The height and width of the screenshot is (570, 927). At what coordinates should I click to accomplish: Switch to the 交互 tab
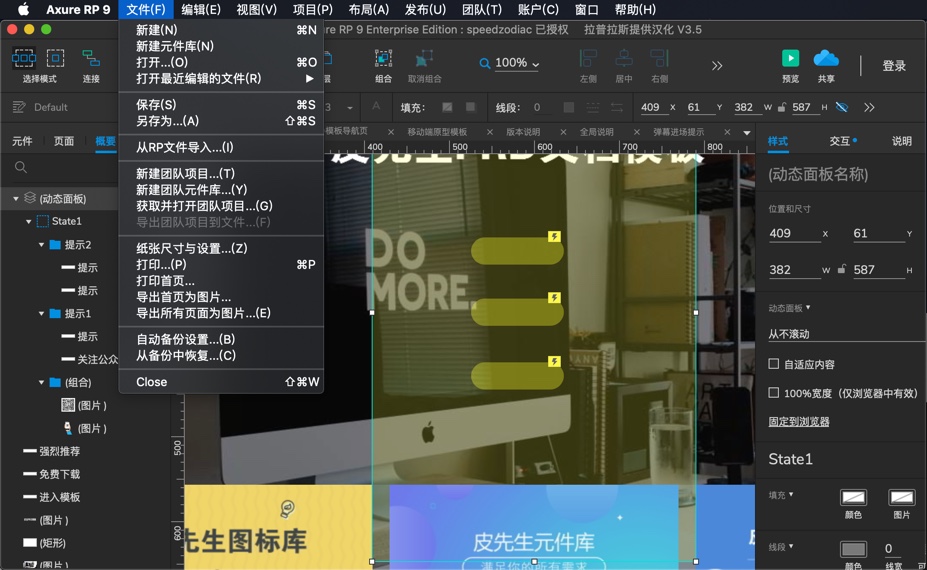click(840, 141)
